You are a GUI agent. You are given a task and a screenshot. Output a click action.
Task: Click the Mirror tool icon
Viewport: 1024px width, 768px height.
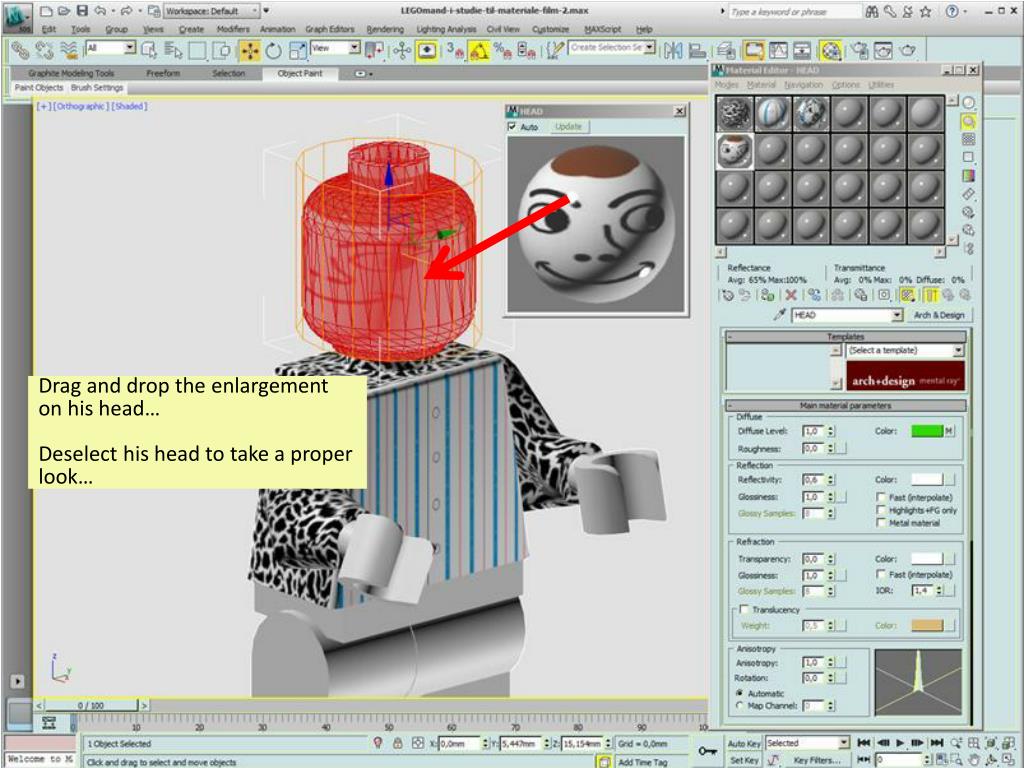click(673, 51)
